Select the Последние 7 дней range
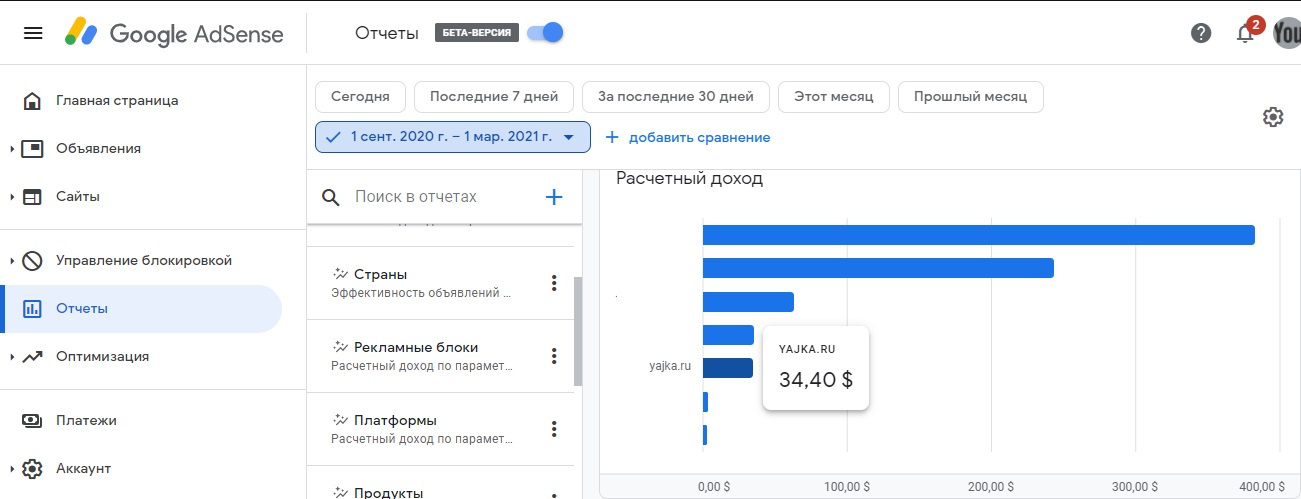1301x499 pixels. point(494,97)
